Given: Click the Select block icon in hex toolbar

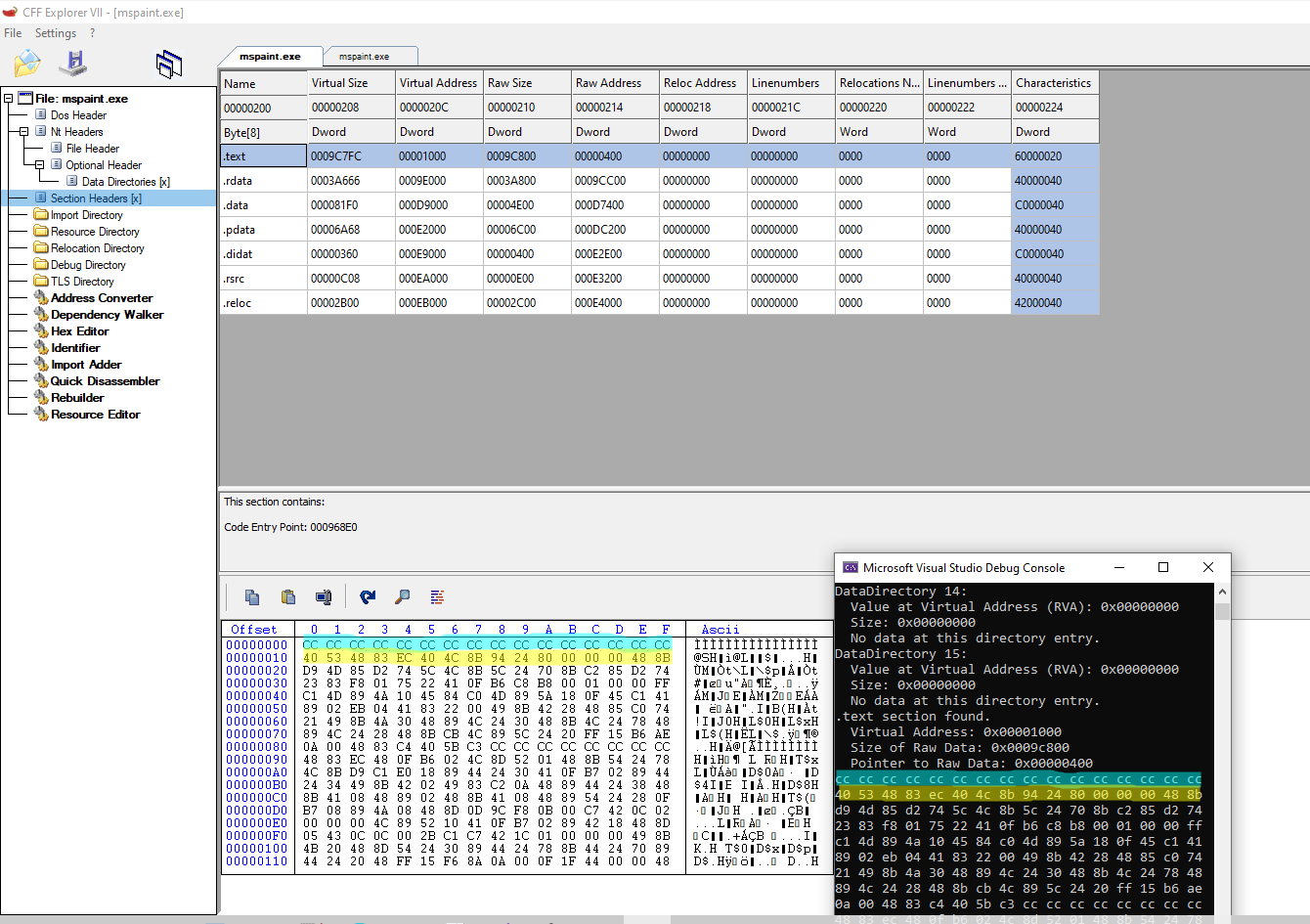Looking at the screenshot, I should 324,596.
